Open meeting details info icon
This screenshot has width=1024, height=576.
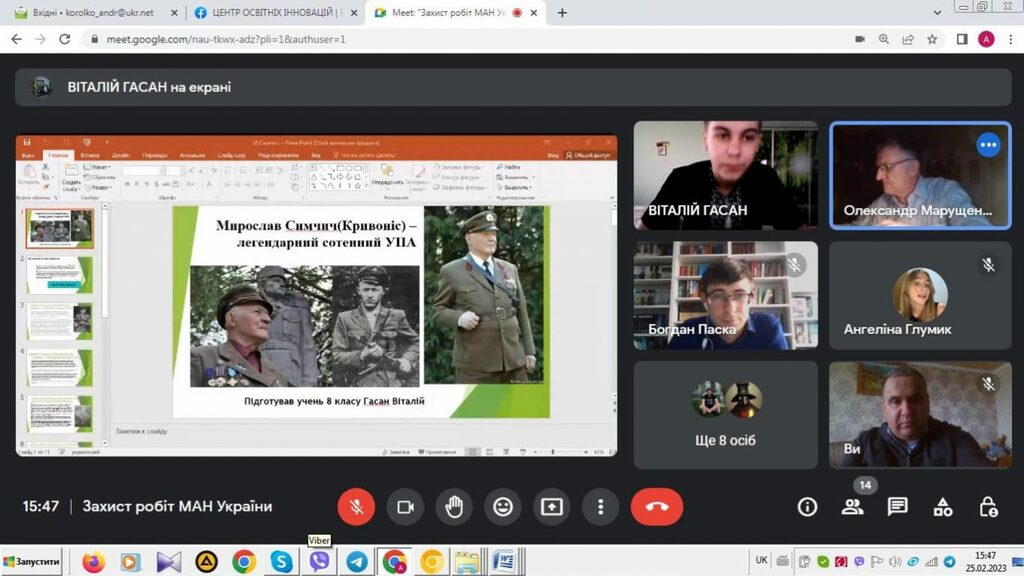(807, 507)
